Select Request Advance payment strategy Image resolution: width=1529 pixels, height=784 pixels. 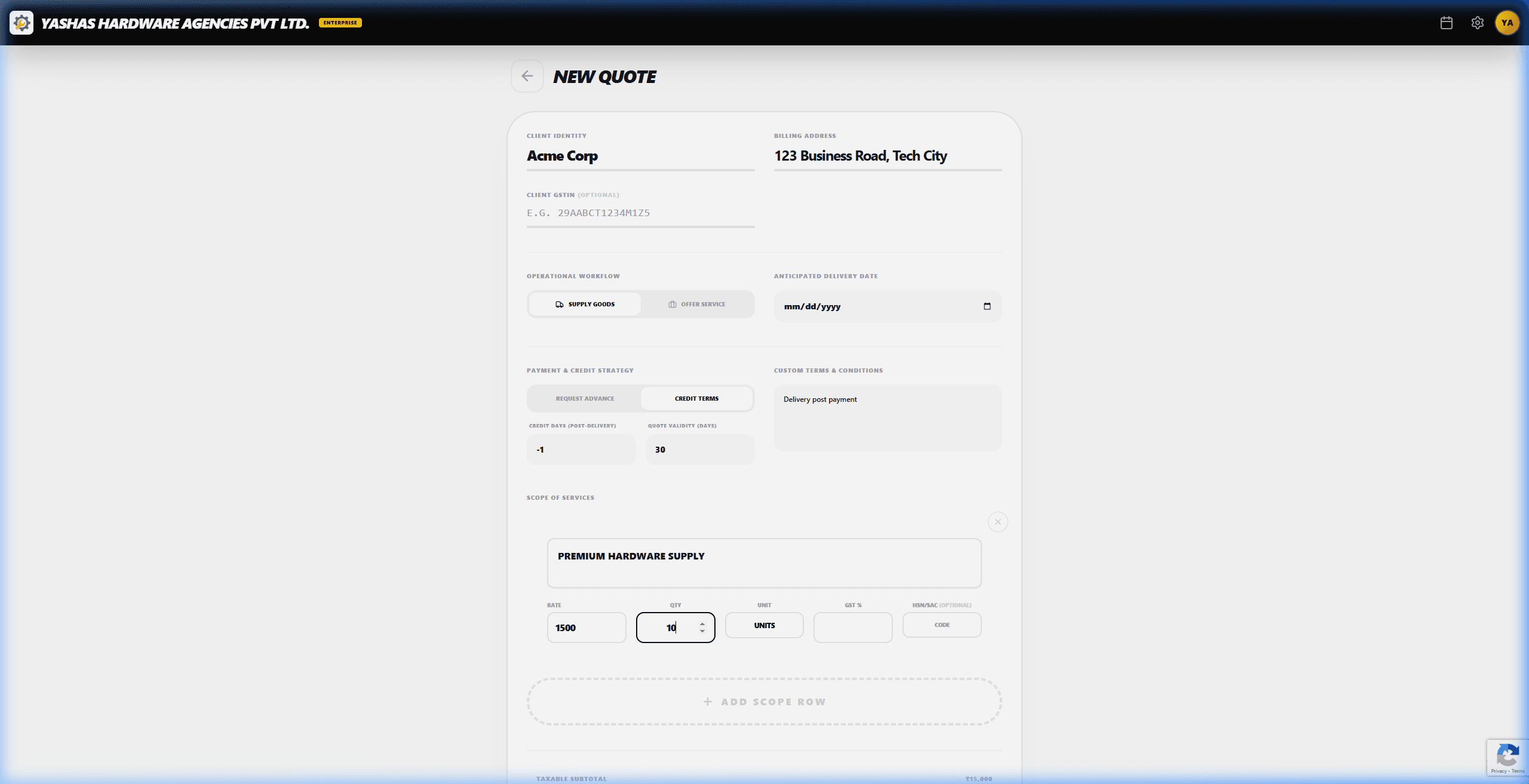point(584,398)
